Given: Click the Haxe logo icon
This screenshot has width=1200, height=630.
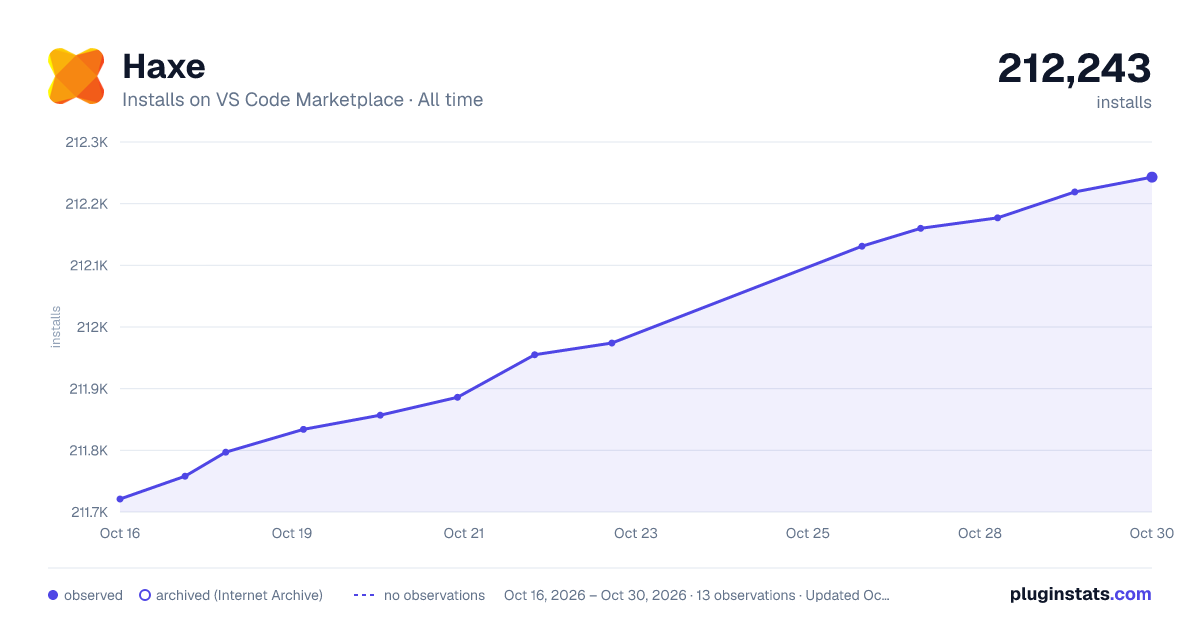Looking at the screenshot, I should (x=76, y=76).
